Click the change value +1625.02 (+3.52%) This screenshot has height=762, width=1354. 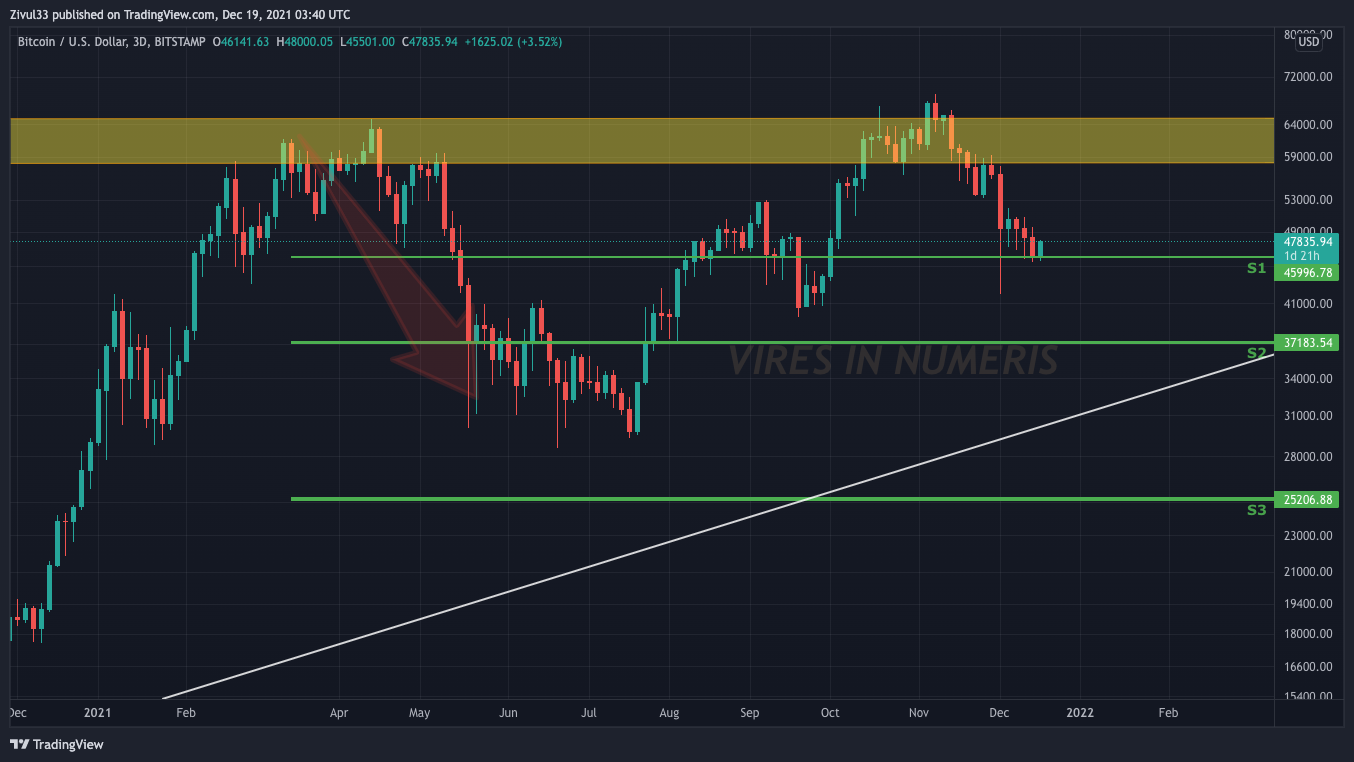tap(514, 42)
